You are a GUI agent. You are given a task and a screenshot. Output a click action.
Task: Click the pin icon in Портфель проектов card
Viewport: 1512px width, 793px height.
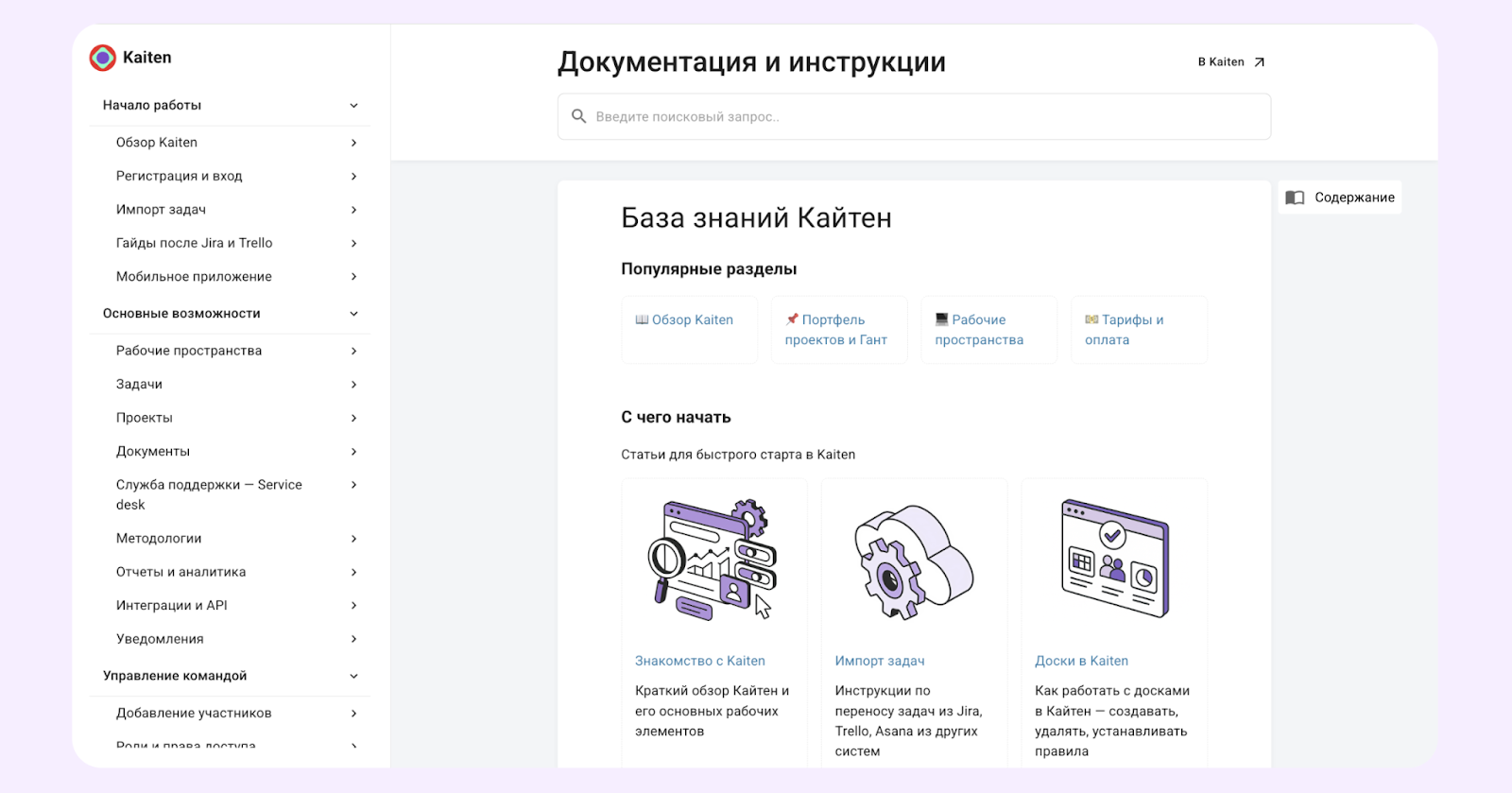[792, 319]
